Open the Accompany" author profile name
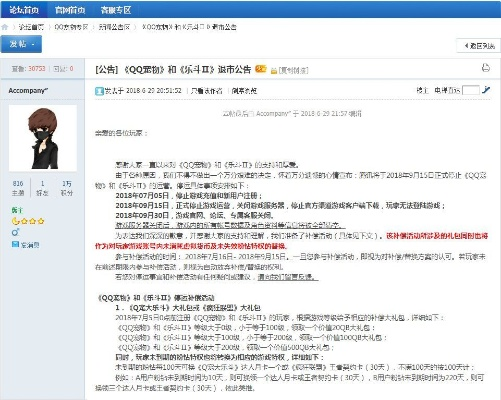The width and height of the screenshot is (501, 400). [28, 91]
